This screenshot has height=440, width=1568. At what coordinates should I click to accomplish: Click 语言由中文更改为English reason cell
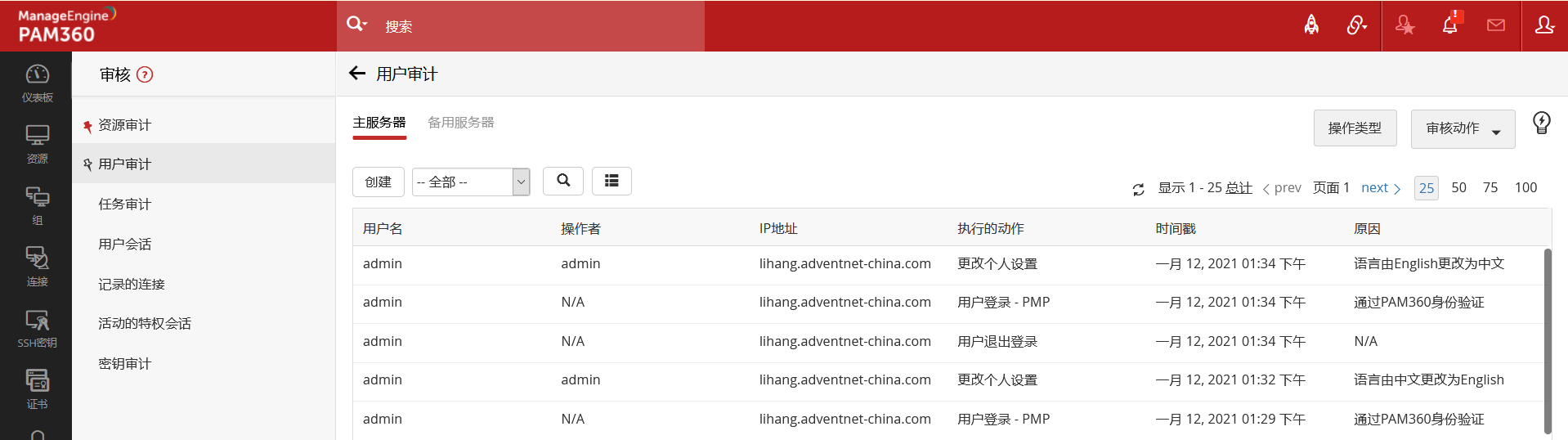pos(1429,379)
